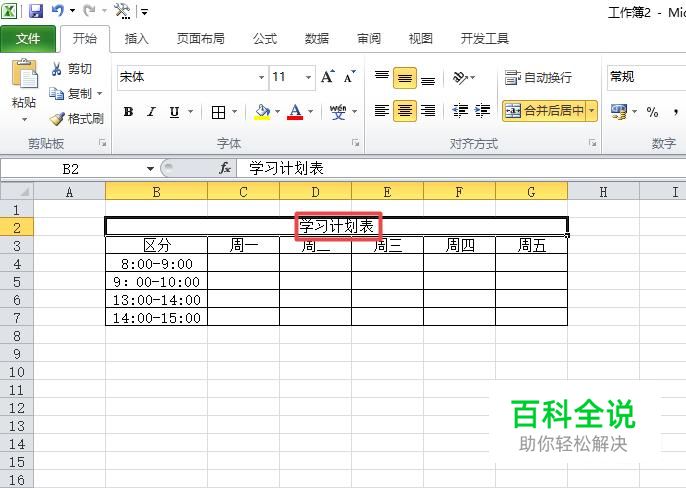Click the Format Painter (格式刷) brush

(56, 118)
